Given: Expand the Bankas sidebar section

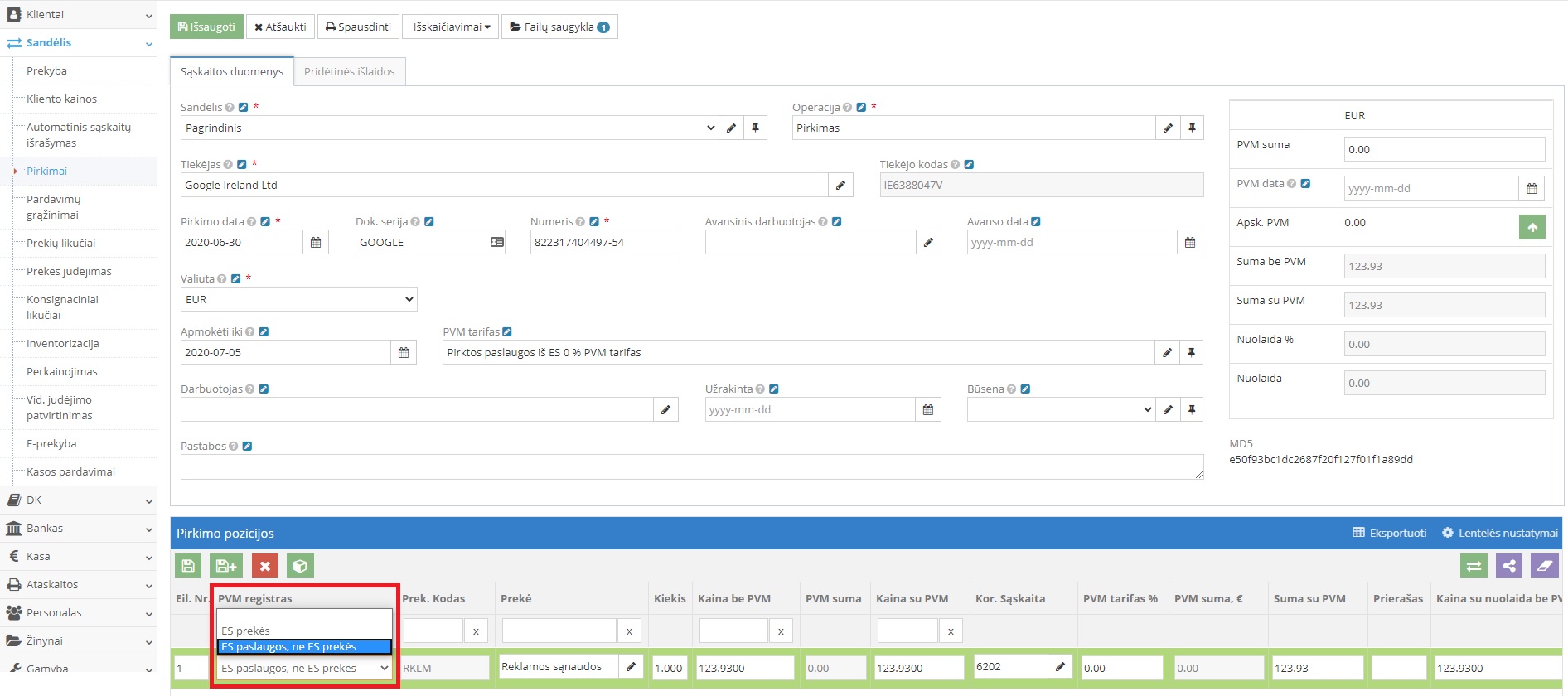Looking at the screenshot, I should [79, 529].
